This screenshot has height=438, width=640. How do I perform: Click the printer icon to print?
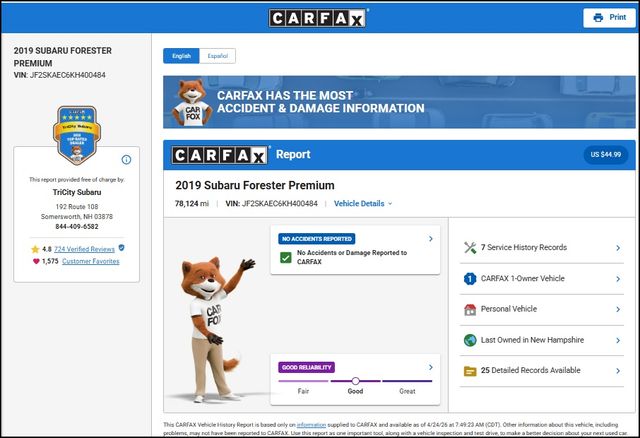pyautogui.click(x=598, y=17)
